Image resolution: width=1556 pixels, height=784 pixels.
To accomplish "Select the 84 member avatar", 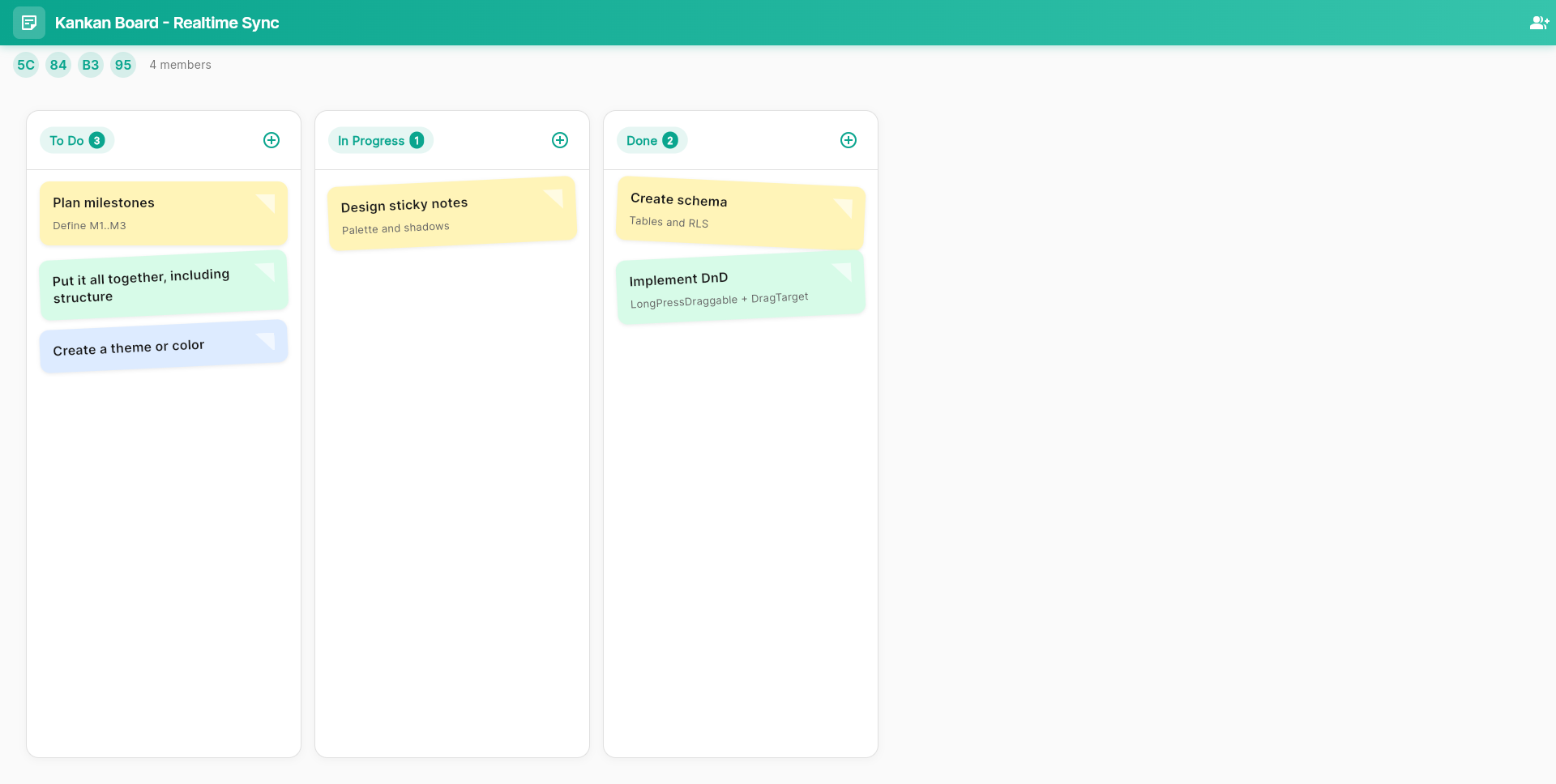I will [x=58, y=65].
